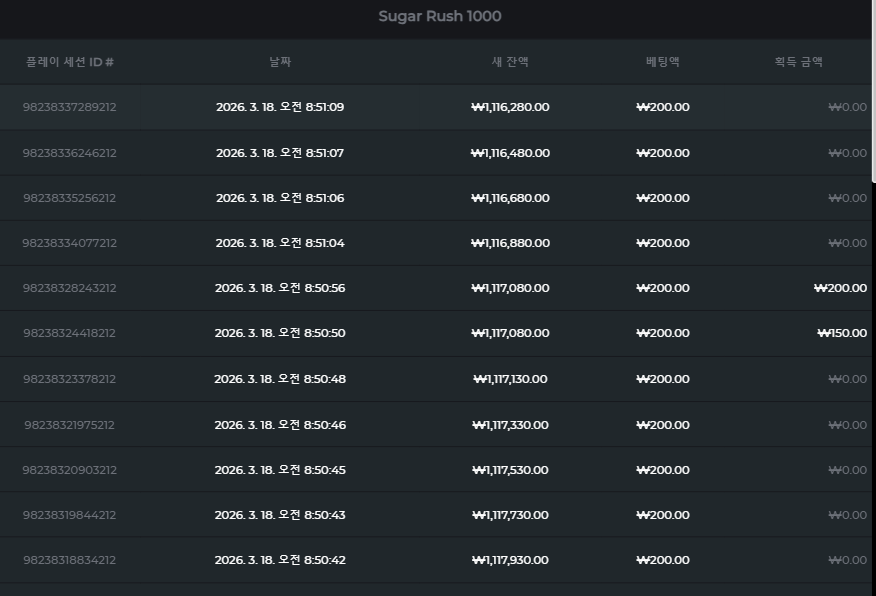Click the 날짜 column header
876x596 pixels.
280,61
